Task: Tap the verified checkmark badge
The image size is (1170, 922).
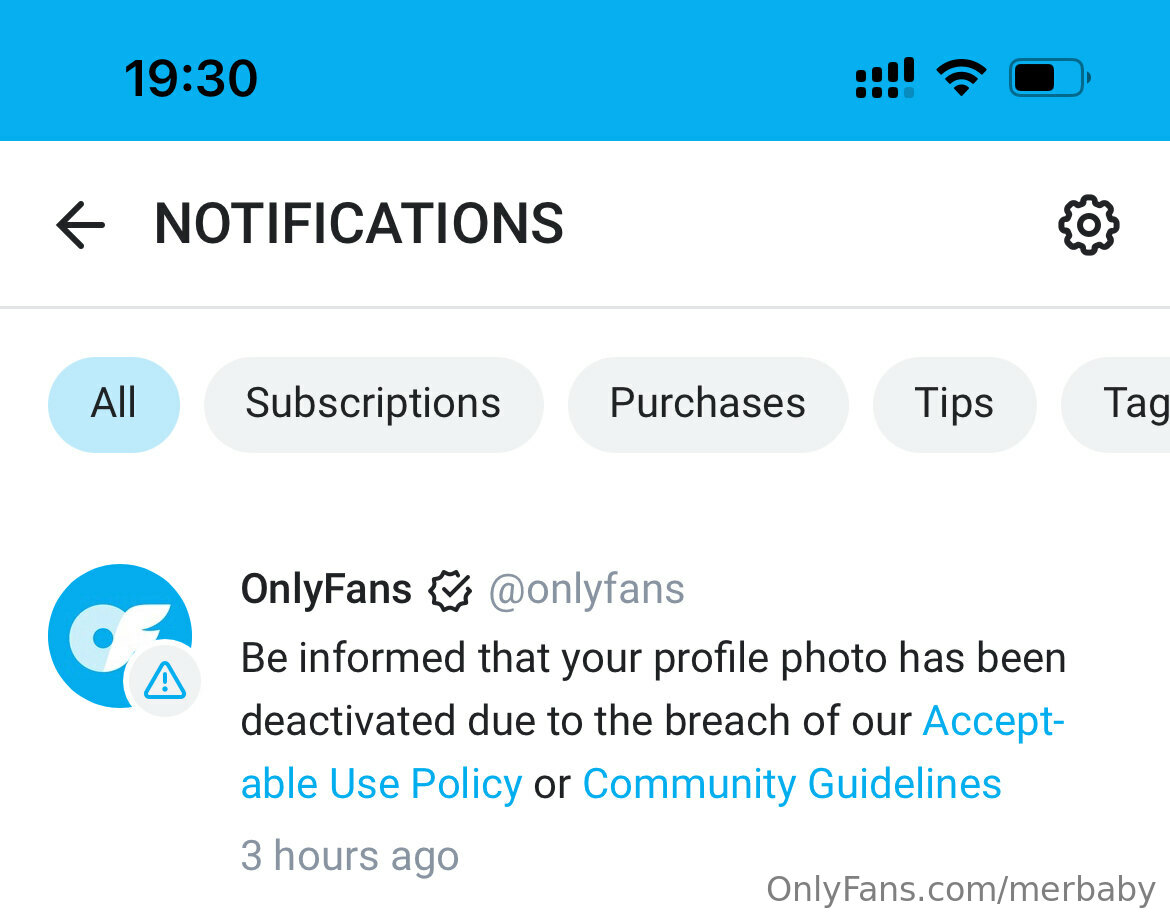Action: tap(450, 590)
